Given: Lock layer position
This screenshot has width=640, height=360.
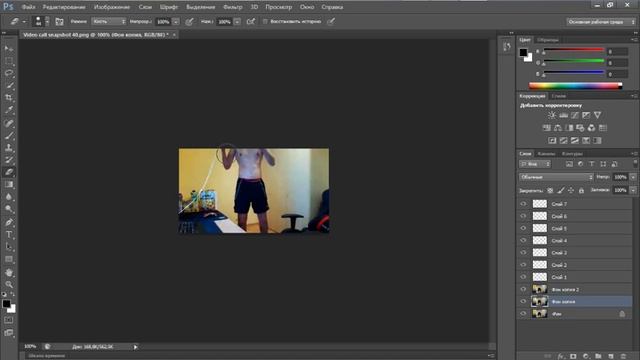Looking at the screenshot, I should [571, 190].
